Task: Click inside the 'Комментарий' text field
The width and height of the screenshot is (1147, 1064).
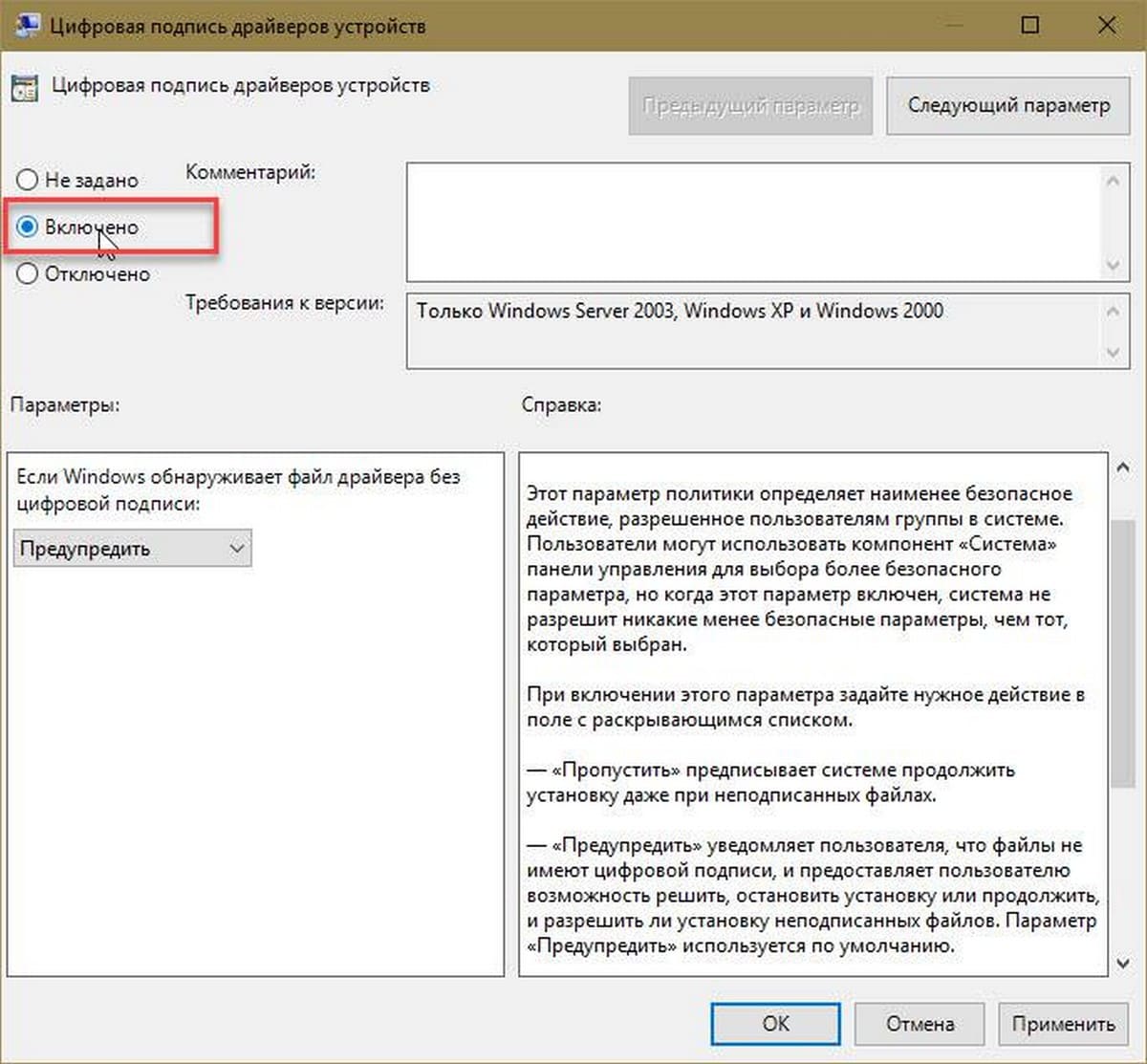Action: [x=752, y=223]
